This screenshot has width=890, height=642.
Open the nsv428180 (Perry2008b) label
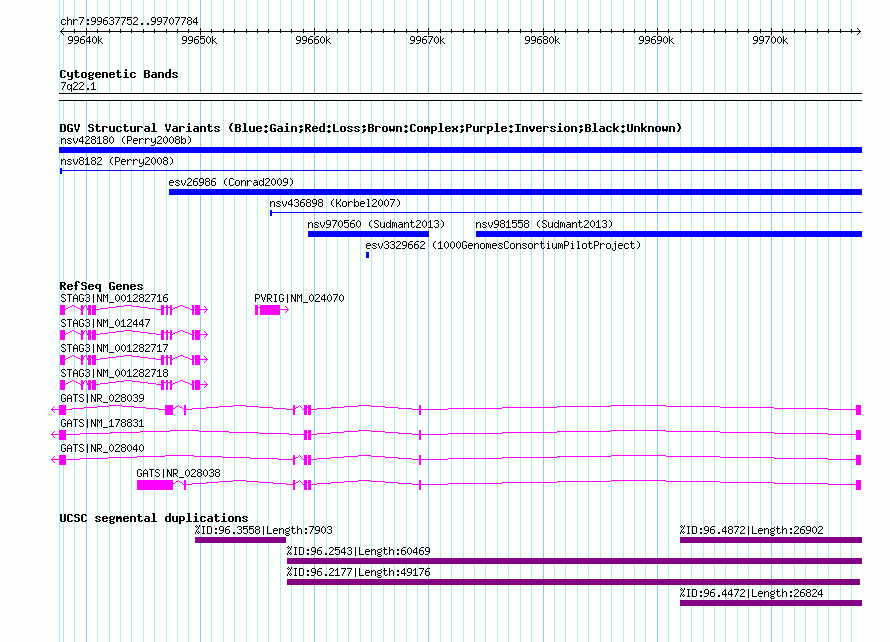126,140
